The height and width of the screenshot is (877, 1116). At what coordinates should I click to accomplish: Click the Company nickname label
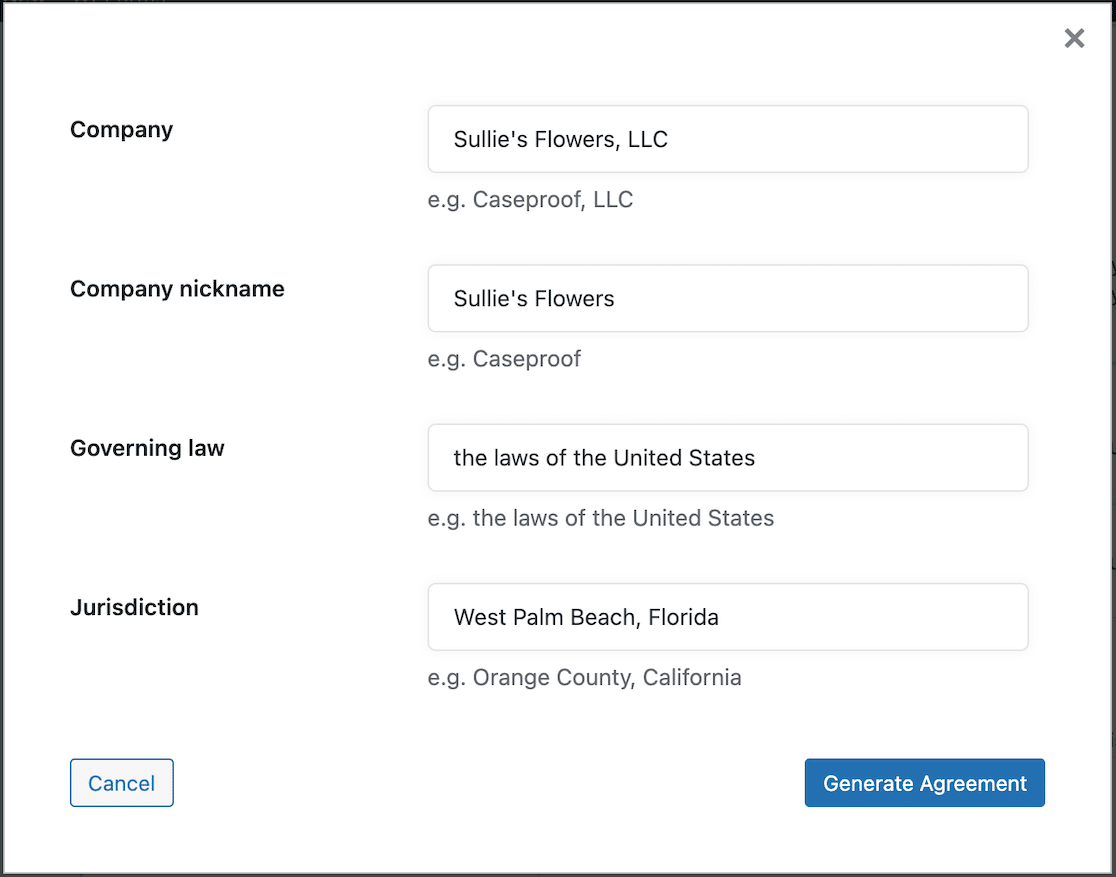tap(177, 288)
